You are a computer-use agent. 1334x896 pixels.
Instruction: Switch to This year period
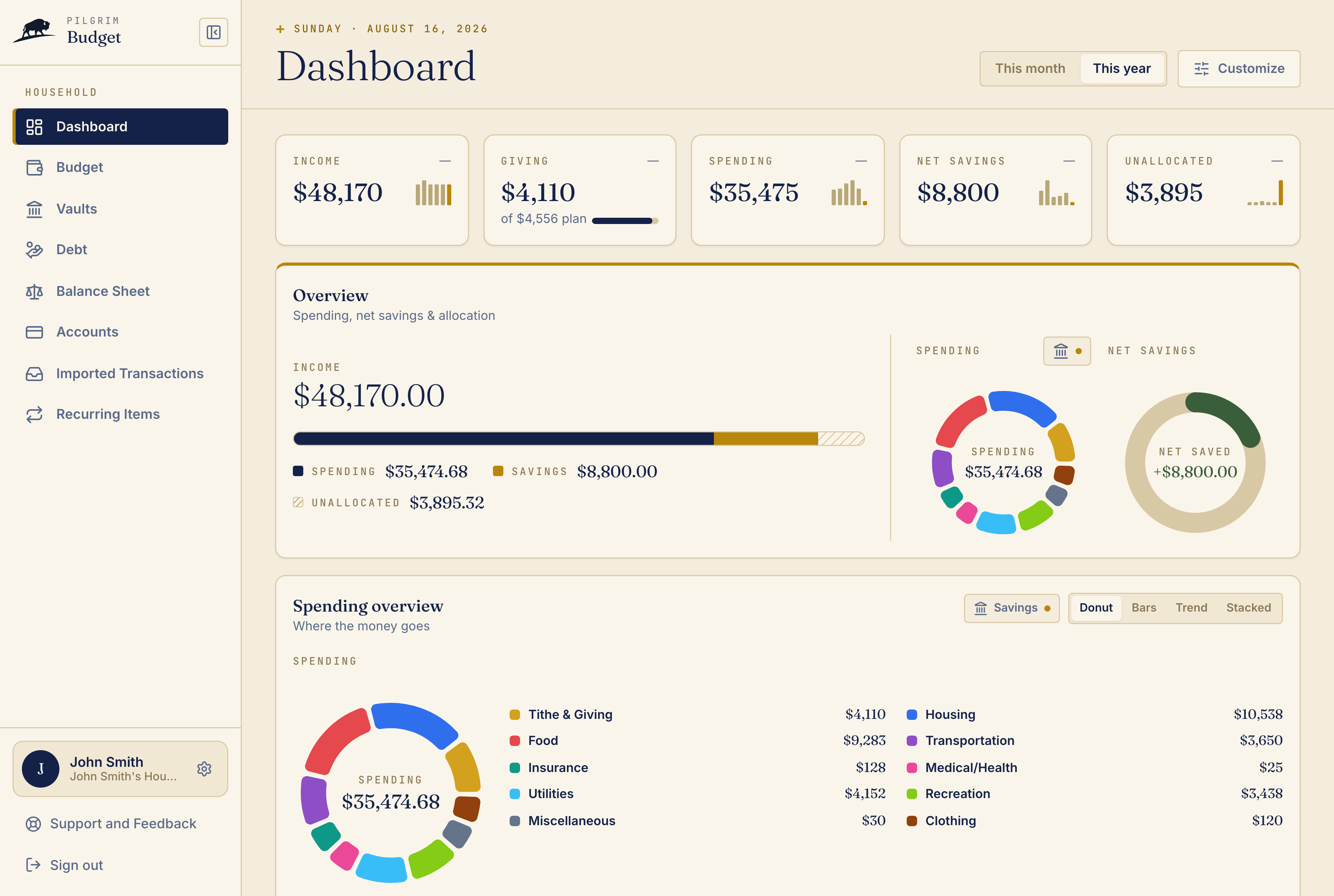click(x=1121, y=68)
